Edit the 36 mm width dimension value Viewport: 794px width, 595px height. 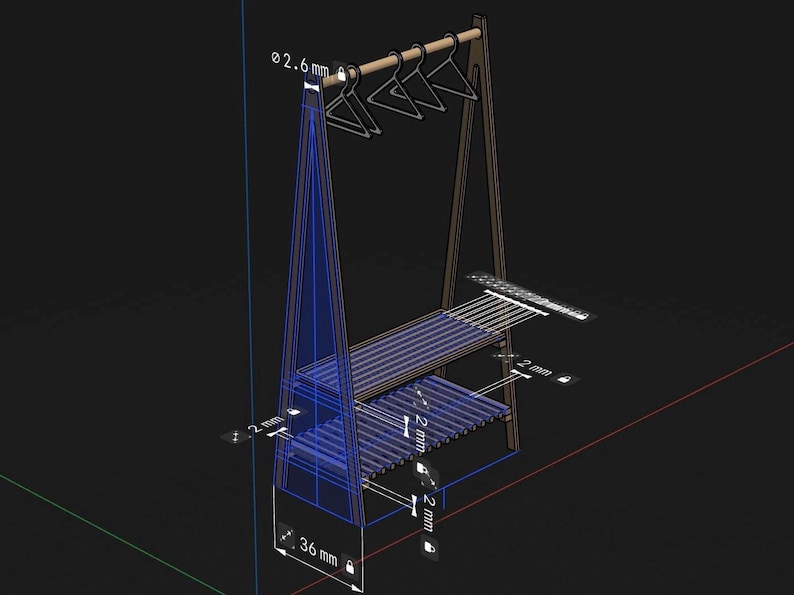(319, 552)
